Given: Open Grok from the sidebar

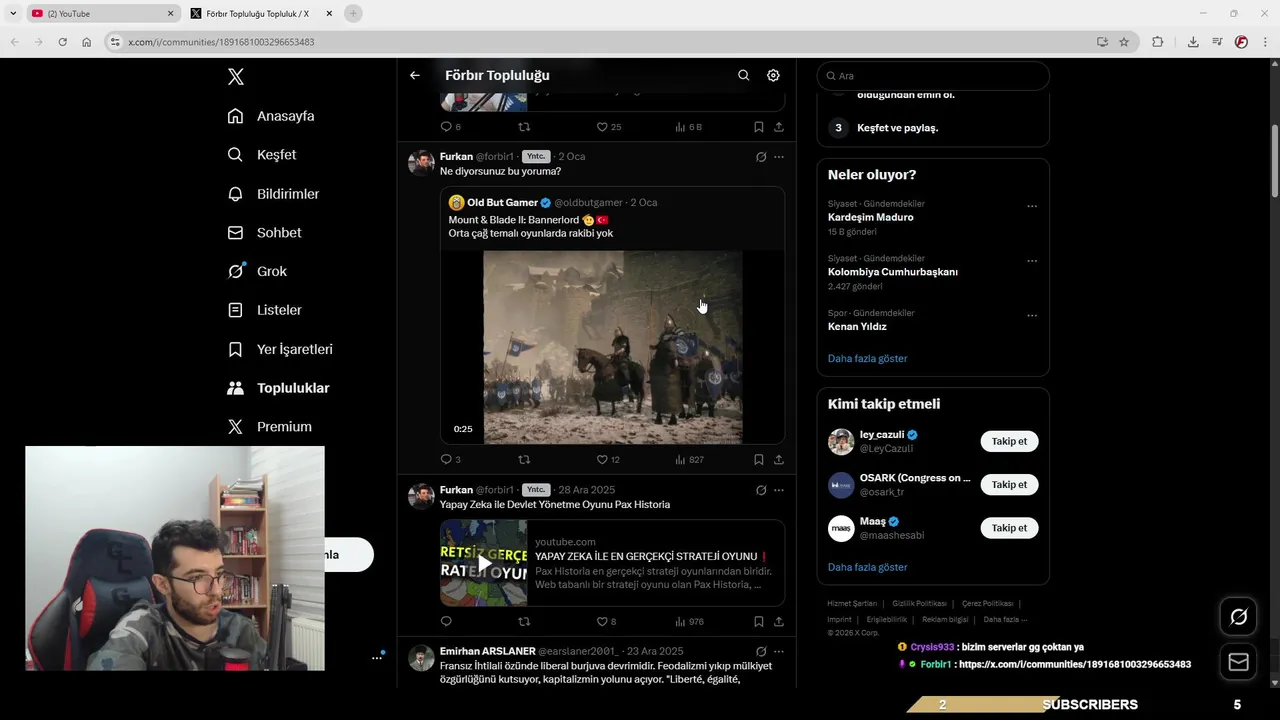Looking at the screenshot, I should [257, 271].
